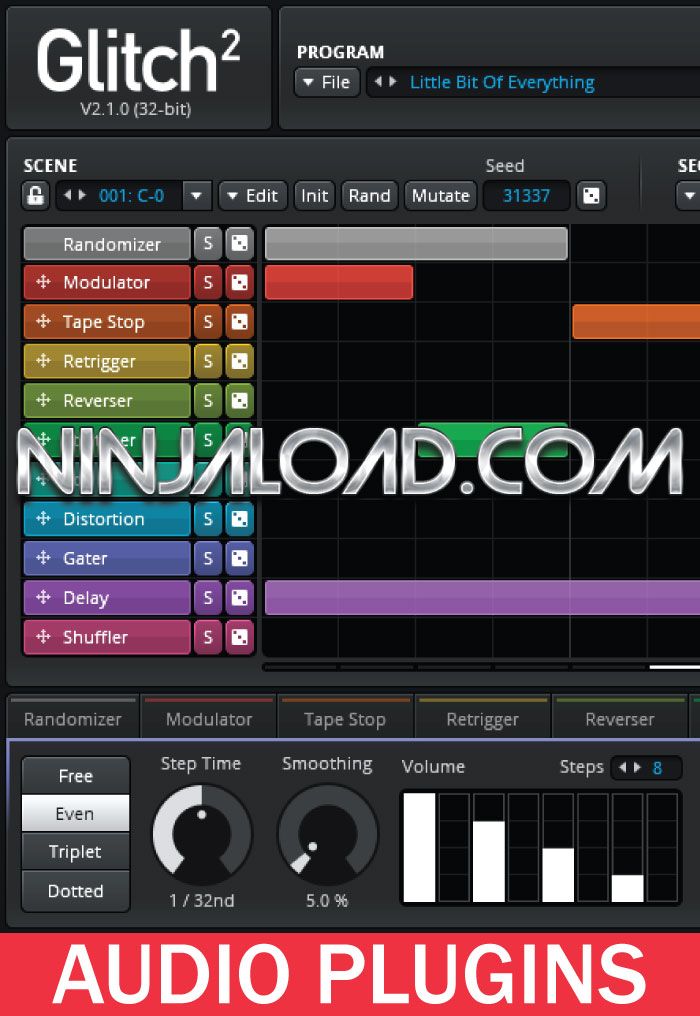Open the Little Bit Of Everything program list

pyautogui.click(x=502, y=82)
